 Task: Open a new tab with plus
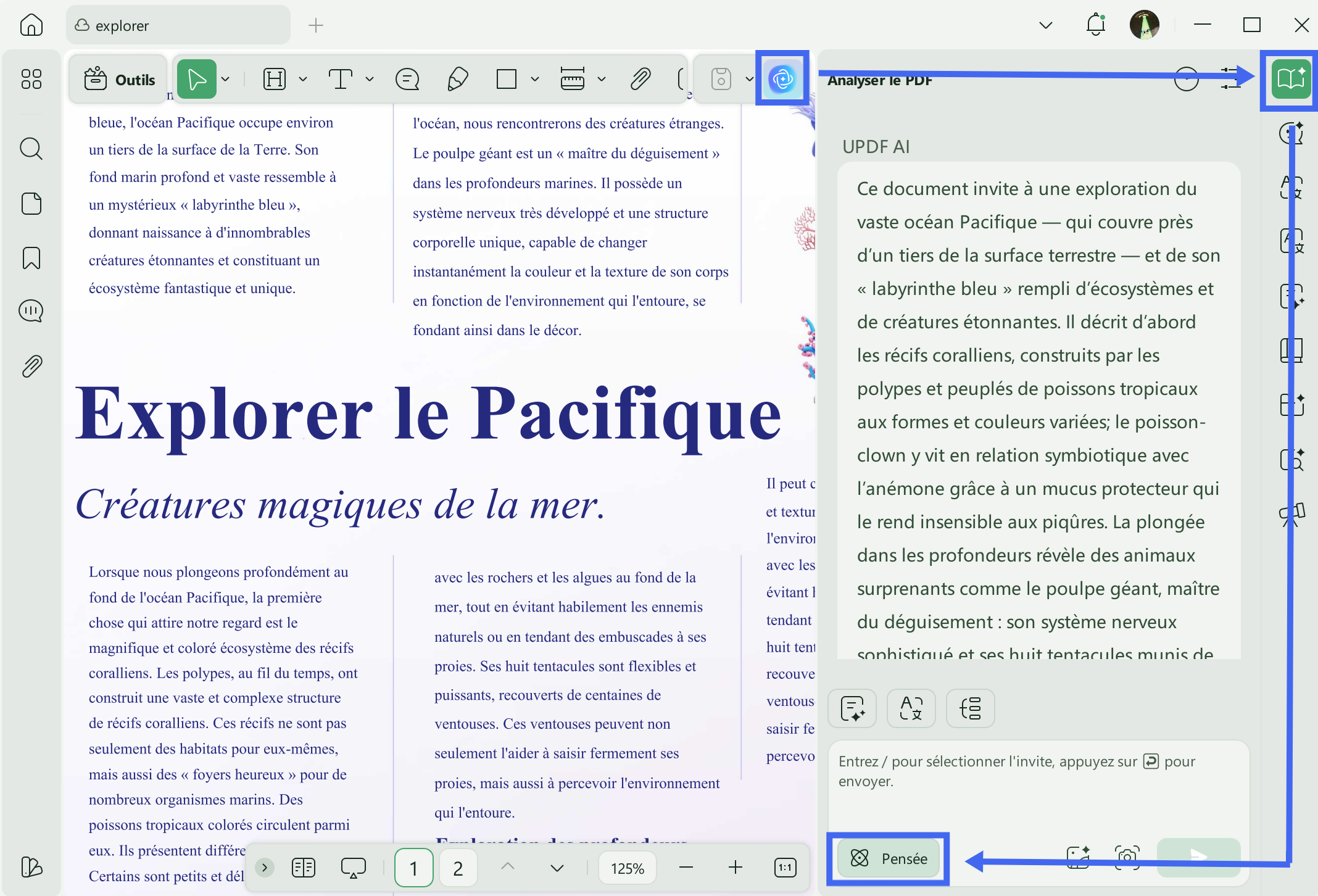point(316,25)
